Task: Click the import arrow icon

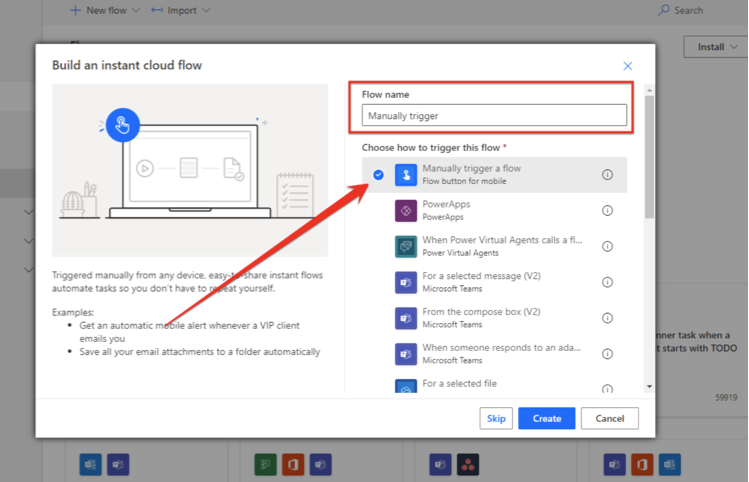Action: click(x=157, y=10)
